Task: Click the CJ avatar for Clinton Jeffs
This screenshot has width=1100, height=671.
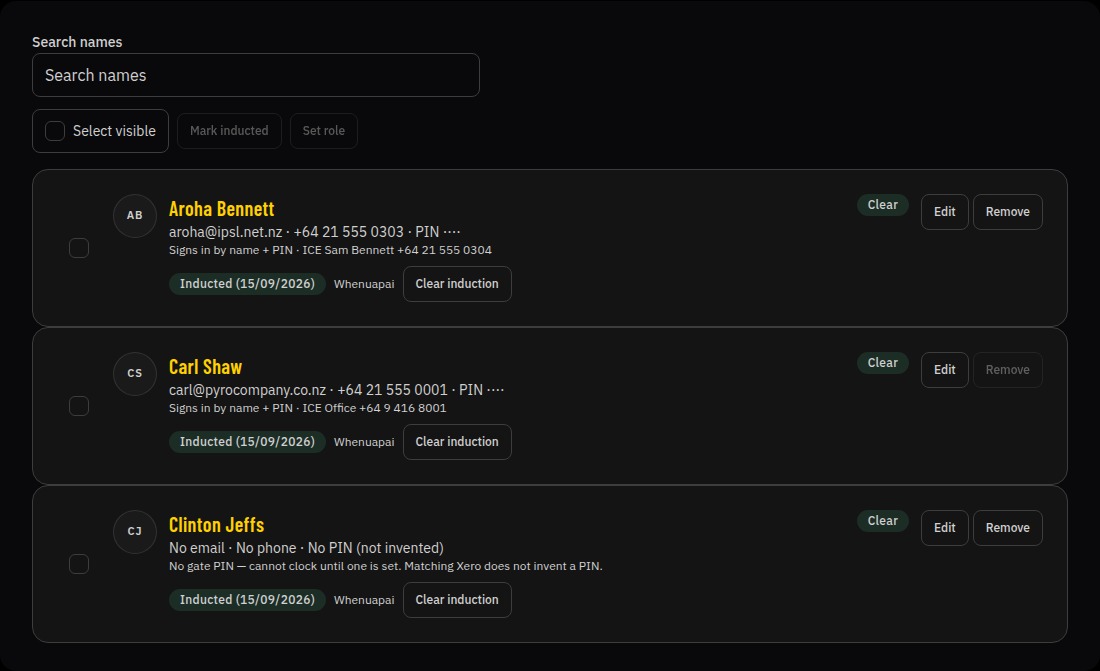Action: (x=135, y=531)
